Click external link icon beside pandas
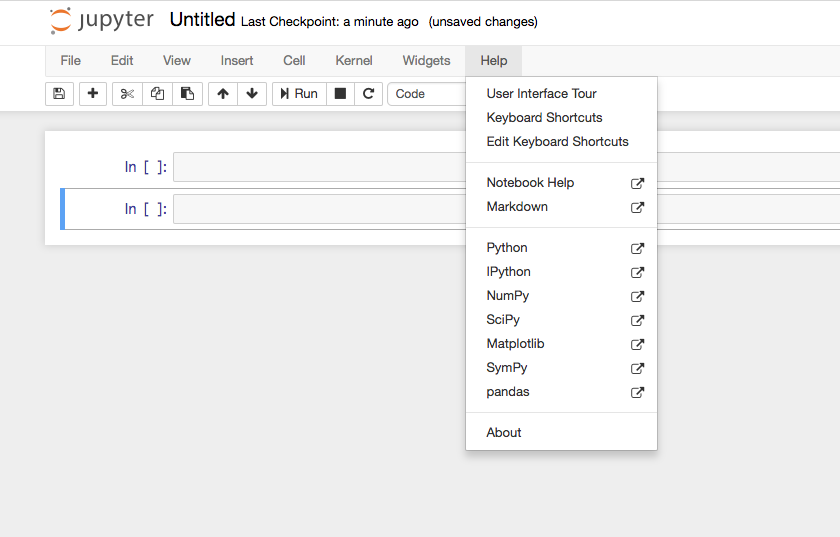The width and height of the screenshot is (840, 537). point(637,392)
